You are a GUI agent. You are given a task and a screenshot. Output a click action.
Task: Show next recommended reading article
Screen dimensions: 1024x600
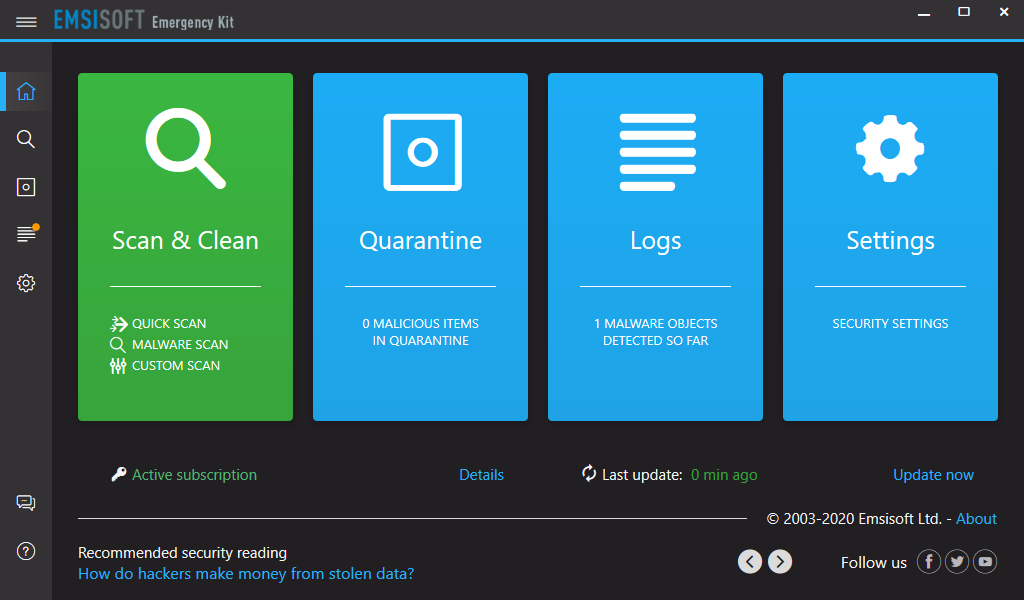(x=780, y=561)
